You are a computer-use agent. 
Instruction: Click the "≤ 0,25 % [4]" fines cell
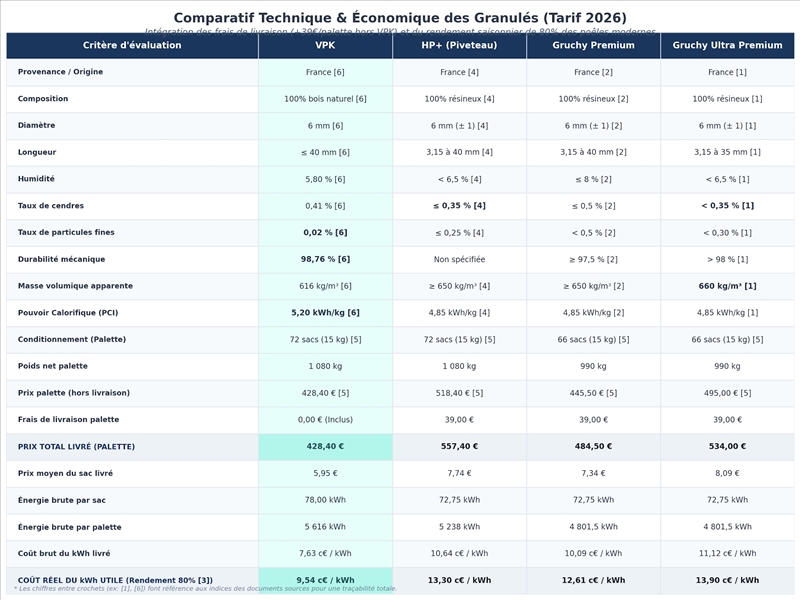(459, 233)
